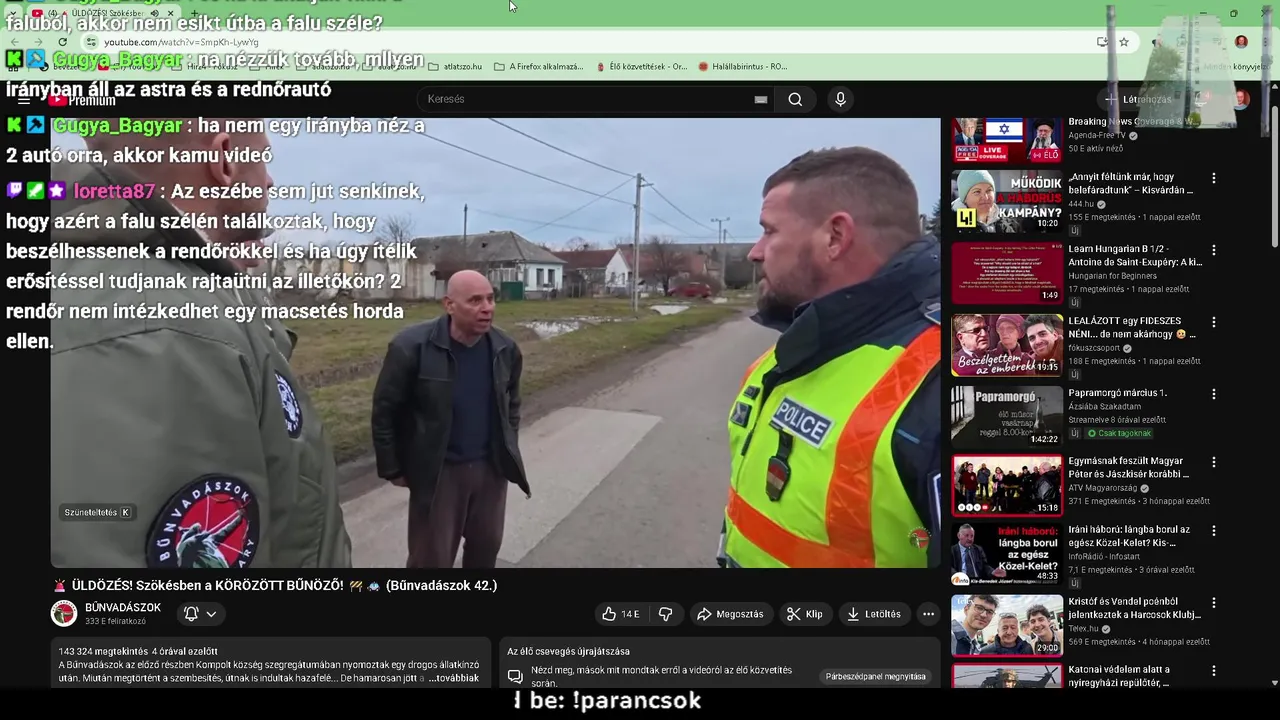
Task: Open notification bell dropdown for BŰNVADÁSZOK
Action: pos(200,614)
